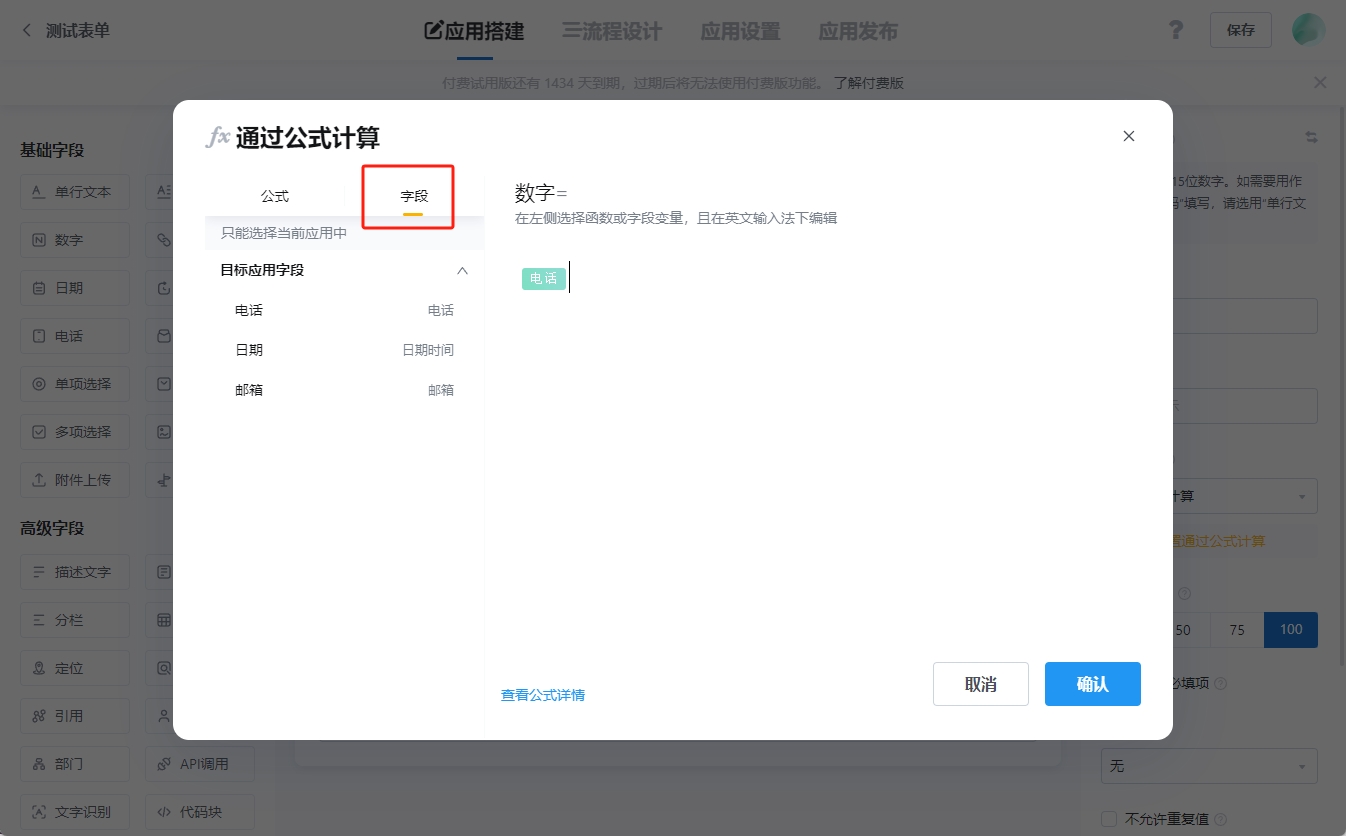
Task: Collapse the 目标应用字段 group
Action: click(x=462, y=270)
